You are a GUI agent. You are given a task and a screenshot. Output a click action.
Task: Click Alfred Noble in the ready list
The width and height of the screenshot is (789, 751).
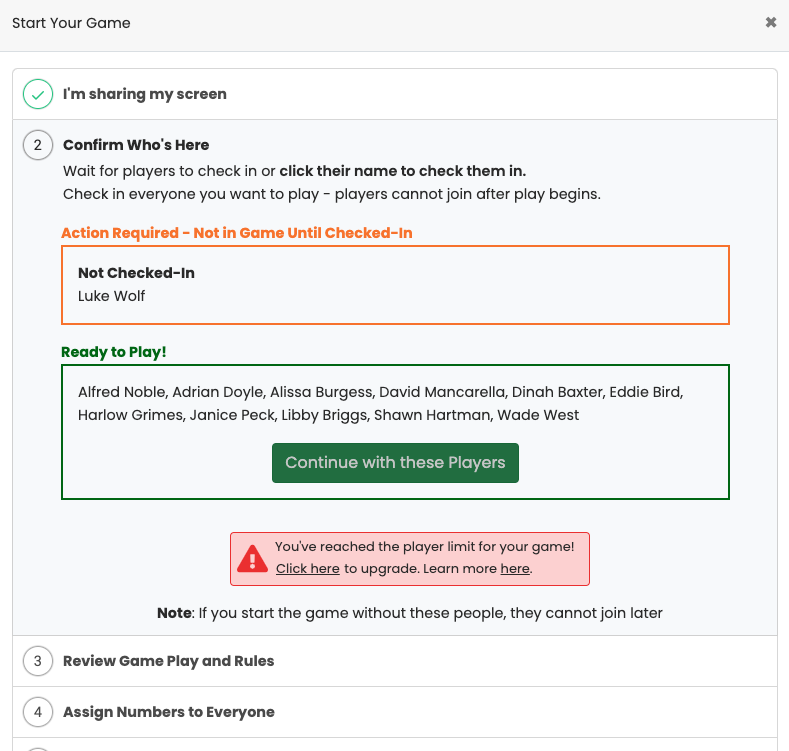tap(122, 392)
